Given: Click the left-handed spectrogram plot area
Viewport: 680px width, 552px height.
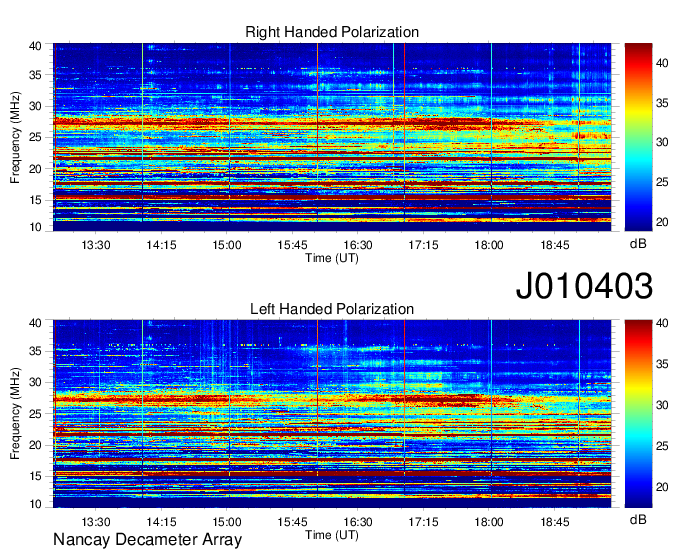Looking at the screenshot, I should tap(332, 414).
